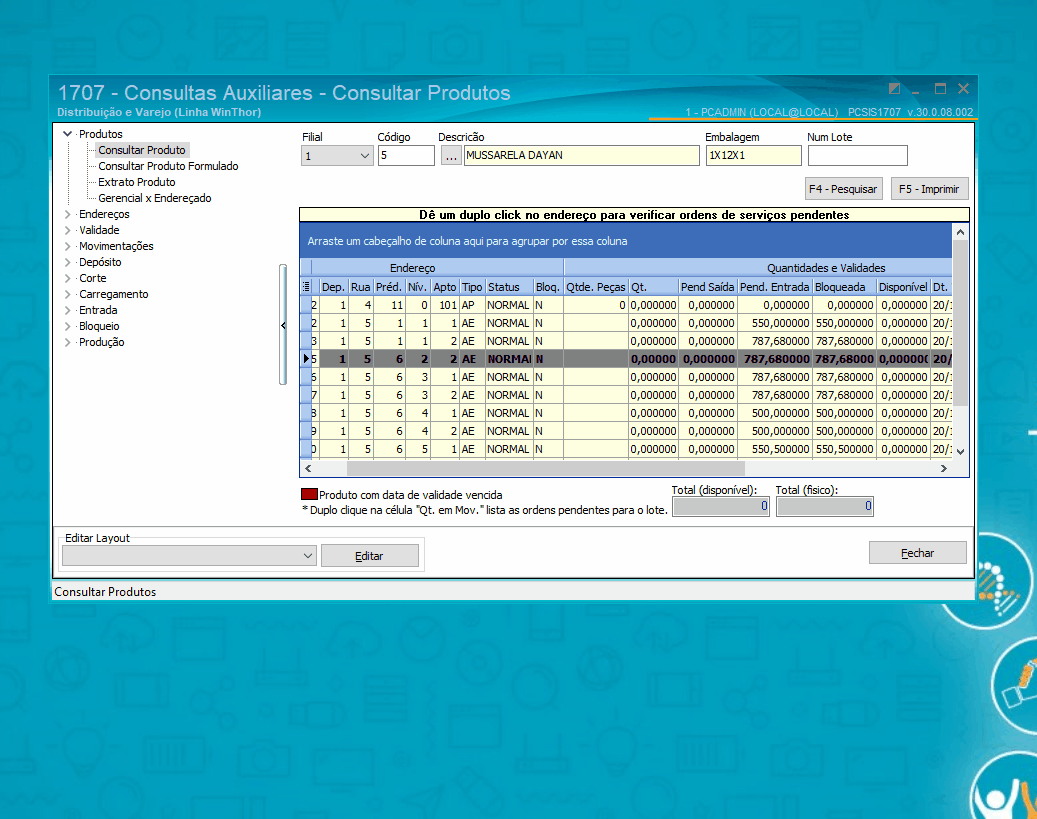Screen dimensions: 1037x819
Task: Focus the Num Lote input field
Action: [x=857, y=155]
